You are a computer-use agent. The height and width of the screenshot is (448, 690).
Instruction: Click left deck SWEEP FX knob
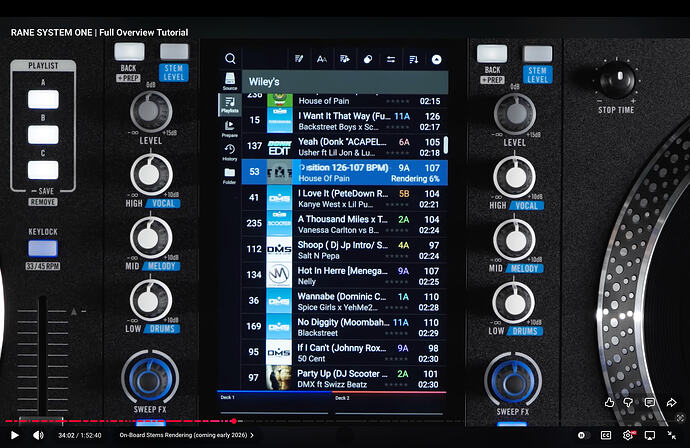(x=150, y=378)
